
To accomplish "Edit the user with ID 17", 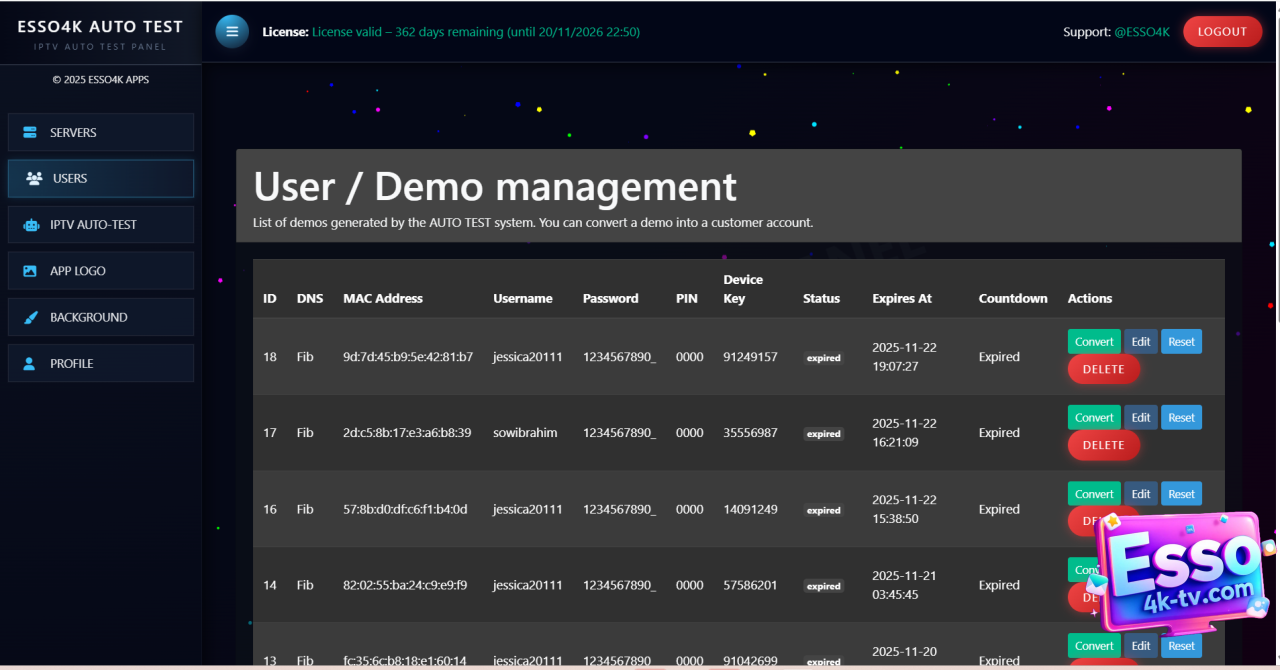I will (1141, 418).
